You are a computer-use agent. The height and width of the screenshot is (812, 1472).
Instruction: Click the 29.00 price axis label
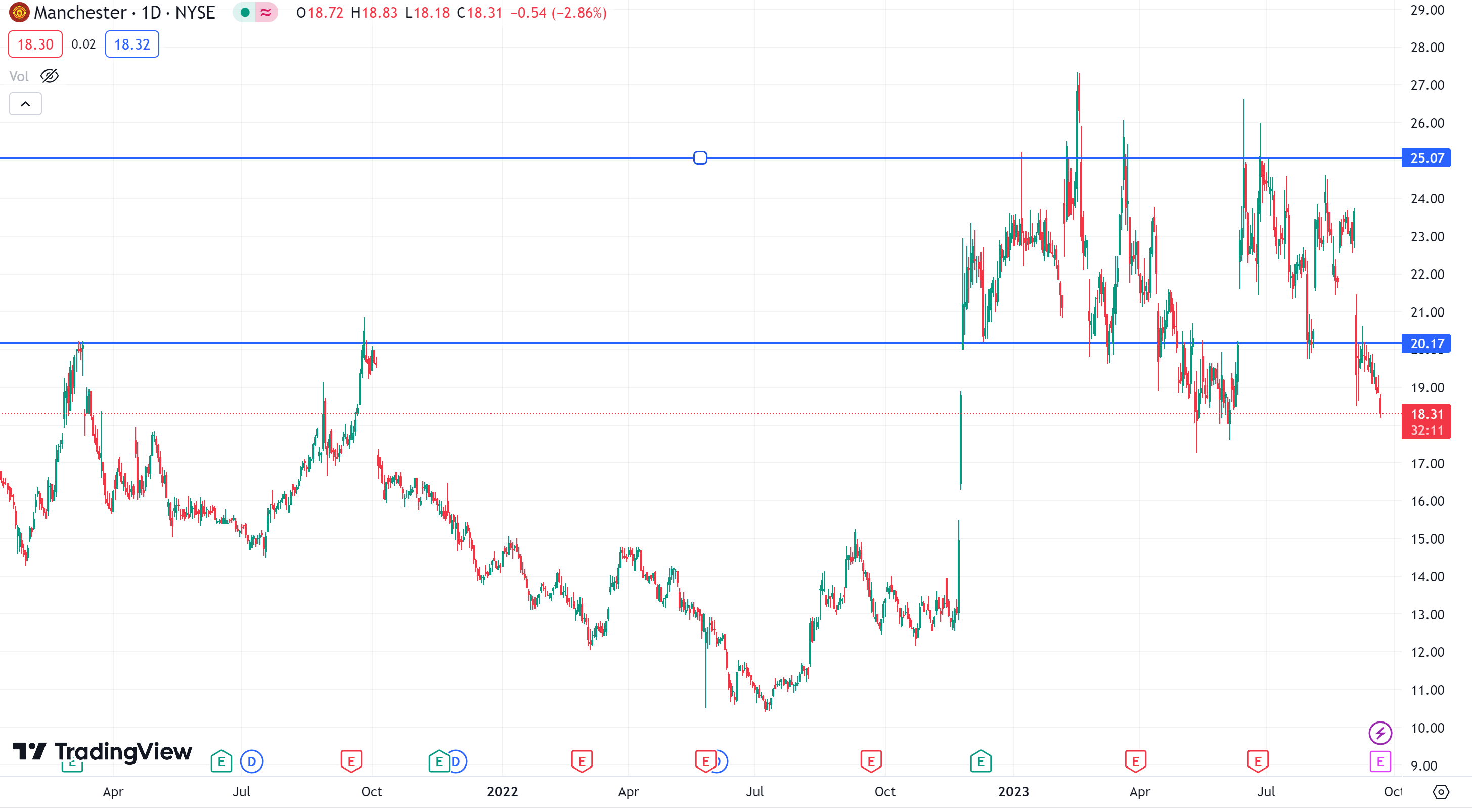[1427, 10]
